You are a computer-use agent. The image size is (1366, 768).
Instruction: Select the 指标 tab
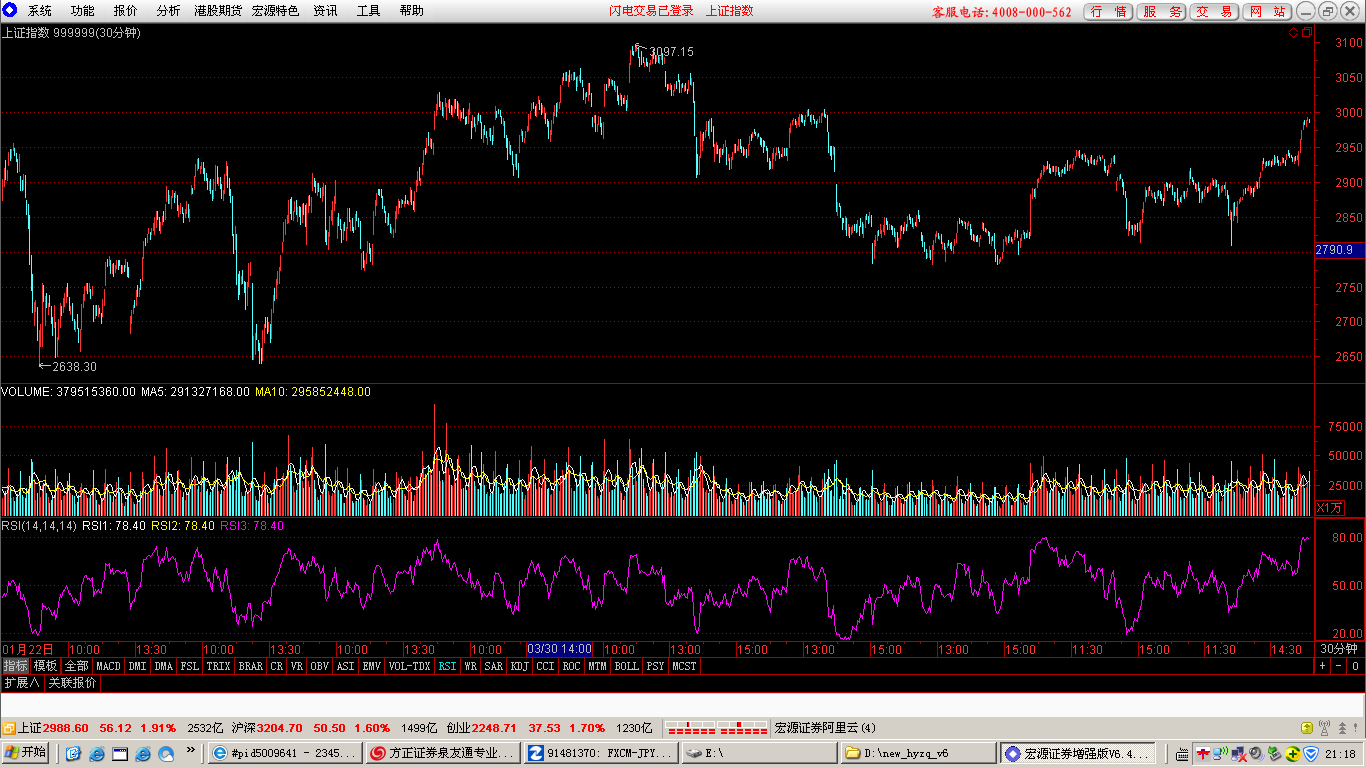click(x=16, y=665)
